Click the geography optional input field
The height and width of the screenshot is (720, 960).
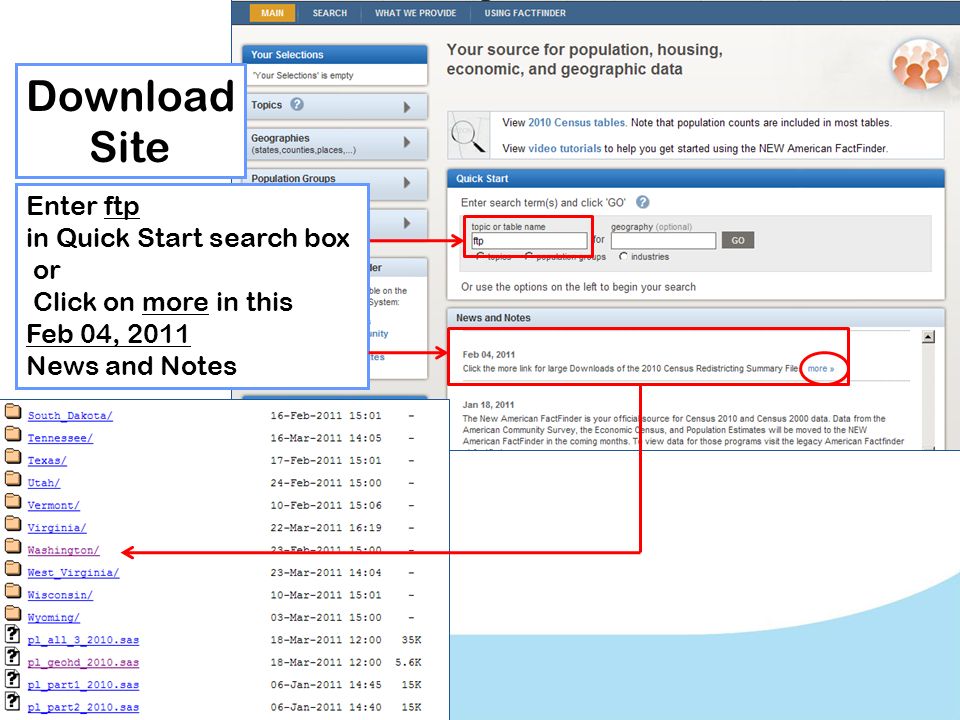coord(663,241)
